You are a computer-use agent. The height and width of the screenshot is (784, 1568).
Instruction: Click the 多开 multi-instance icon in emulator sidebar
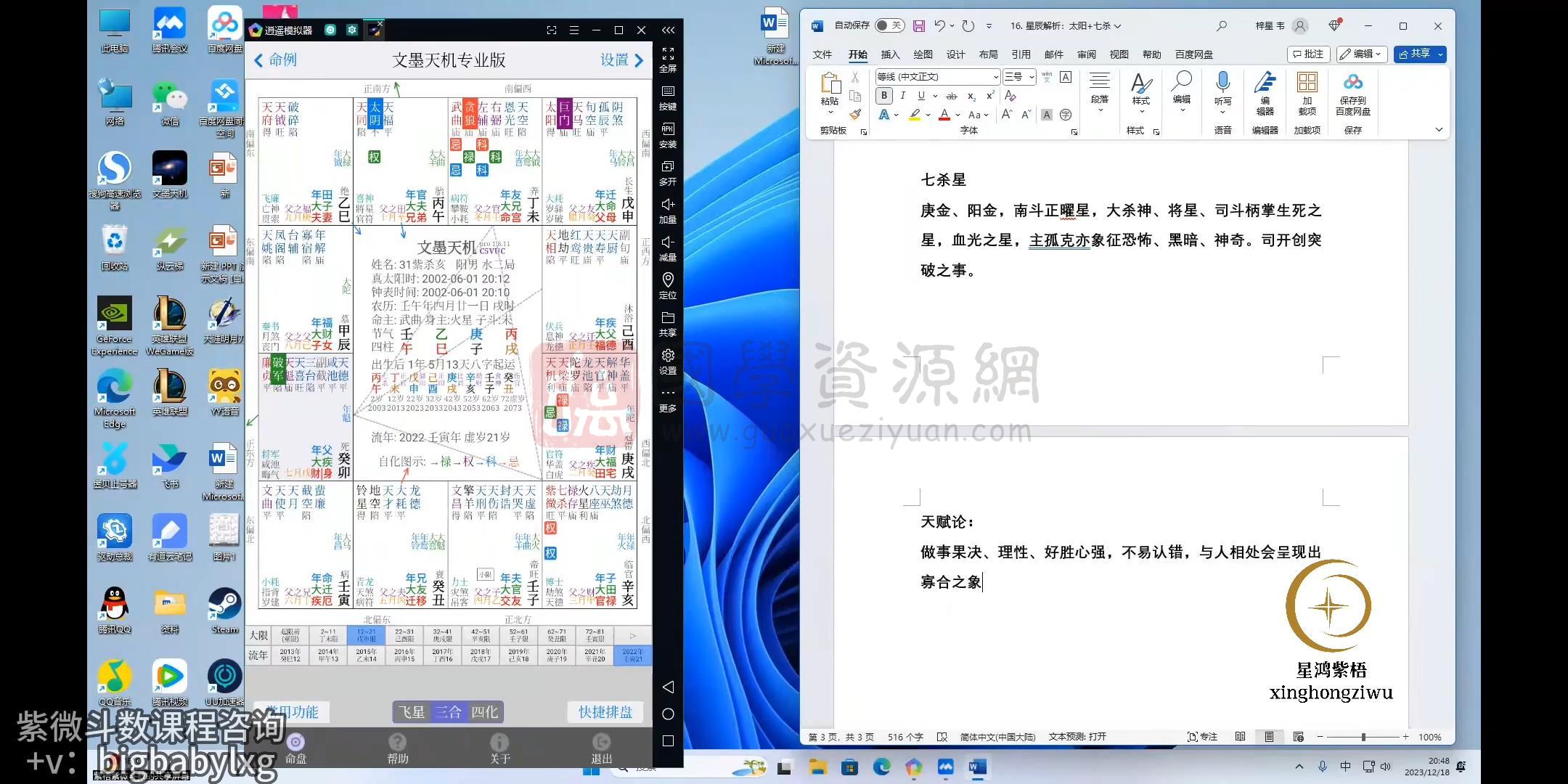tap(667, 173)
